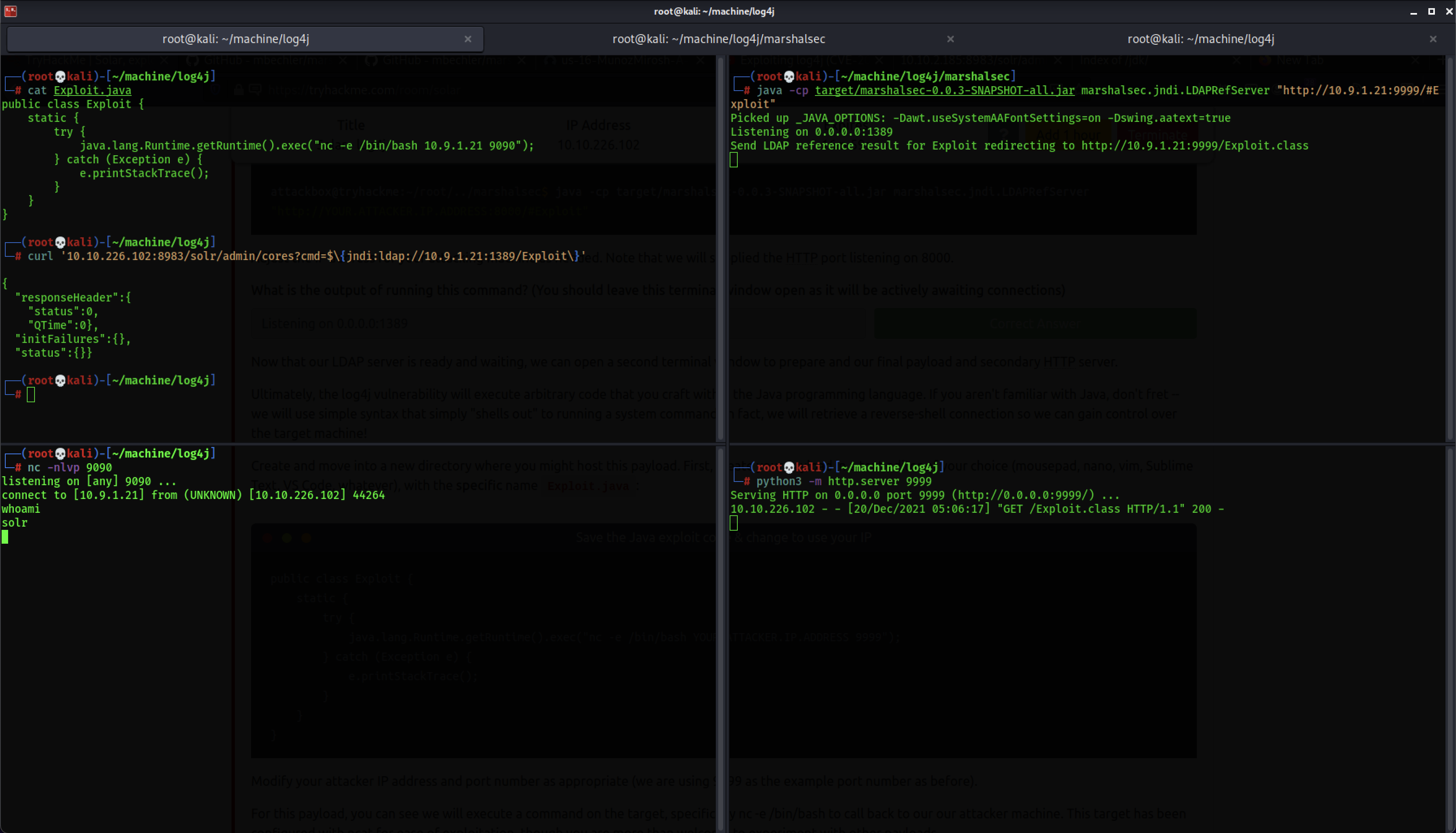Screen dimensions: 1456x833
Task: Focus the python3 http.server terminal pane
Action: (1087, 629)
